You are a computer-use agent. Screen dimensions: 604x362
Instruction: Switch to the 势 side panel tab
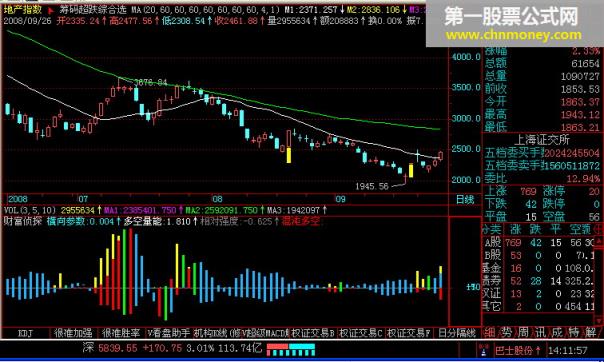[x=507, y=332]
